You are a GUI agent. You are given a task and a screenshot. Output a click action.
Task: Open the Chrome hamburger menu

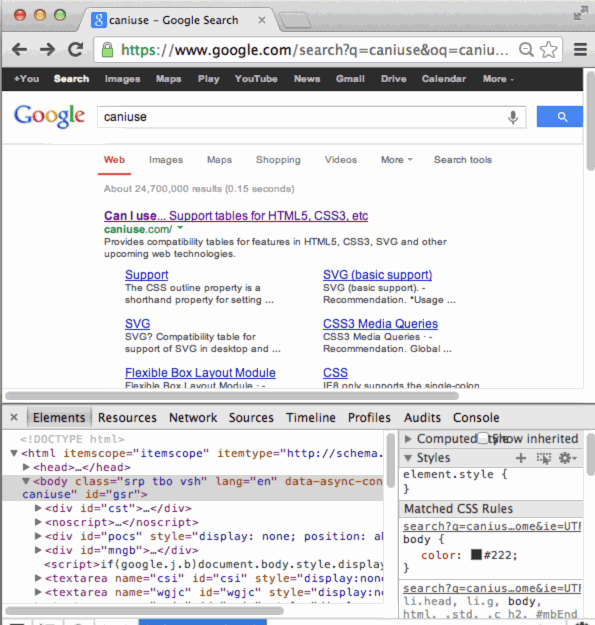coord(580,50)
